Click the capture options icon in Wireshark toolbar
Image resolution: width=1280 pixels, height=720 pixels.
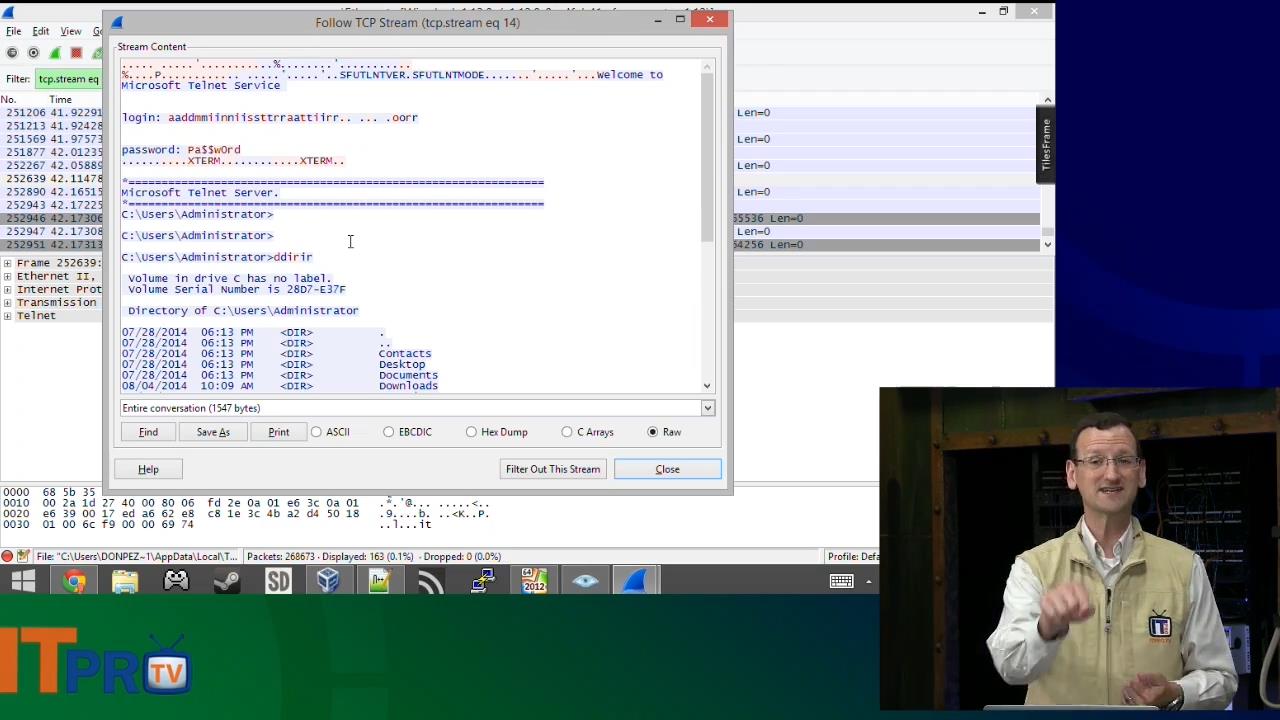pyautogui.click(x=33, y=53)
